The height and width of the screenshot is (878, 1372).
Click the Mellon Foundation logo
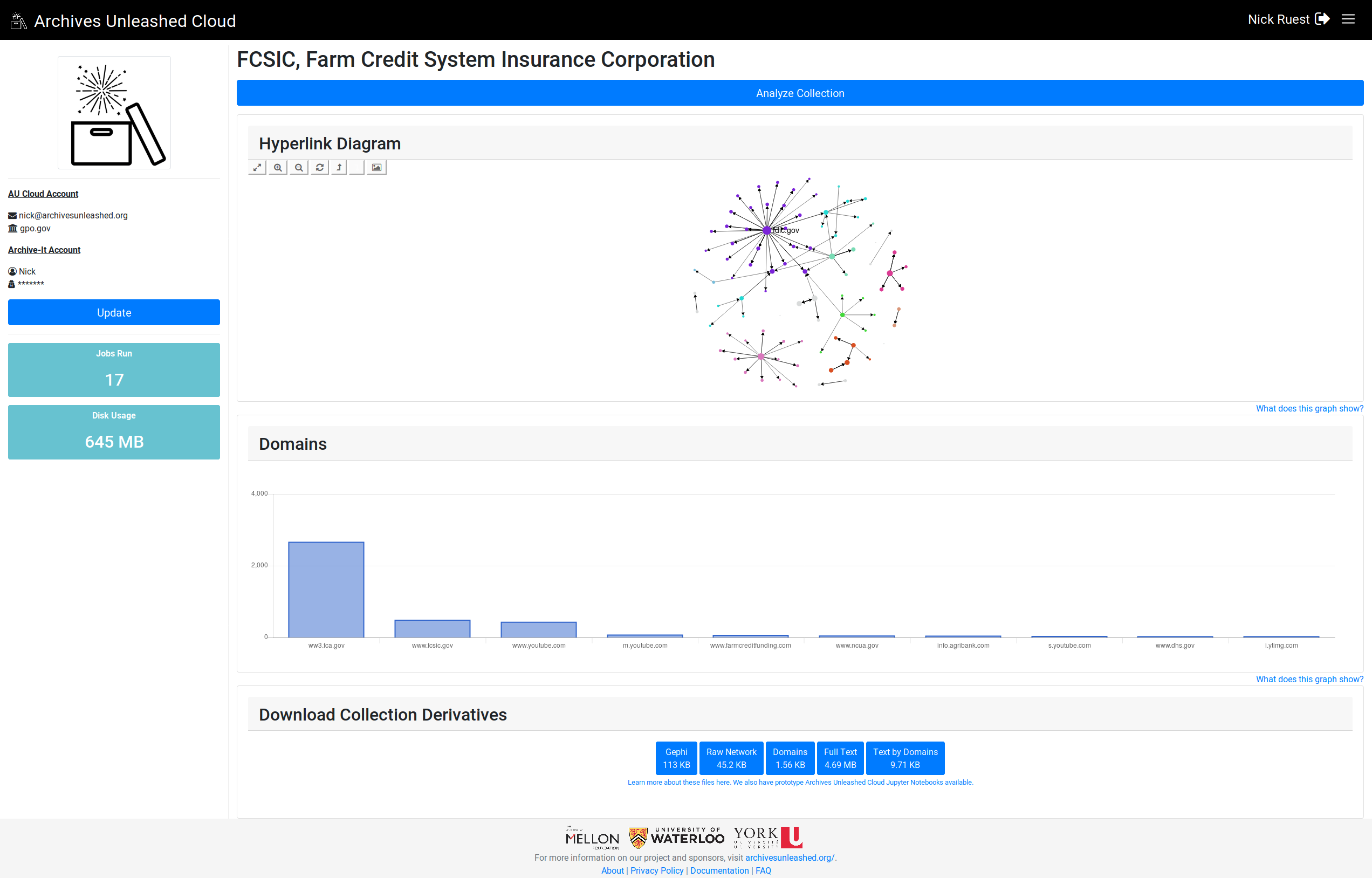click(x=592, y=837)
